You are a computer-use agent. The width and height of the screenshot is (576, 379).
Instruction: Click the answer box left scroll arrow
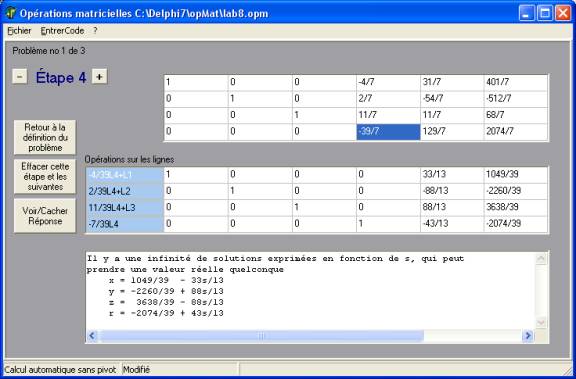92,336
